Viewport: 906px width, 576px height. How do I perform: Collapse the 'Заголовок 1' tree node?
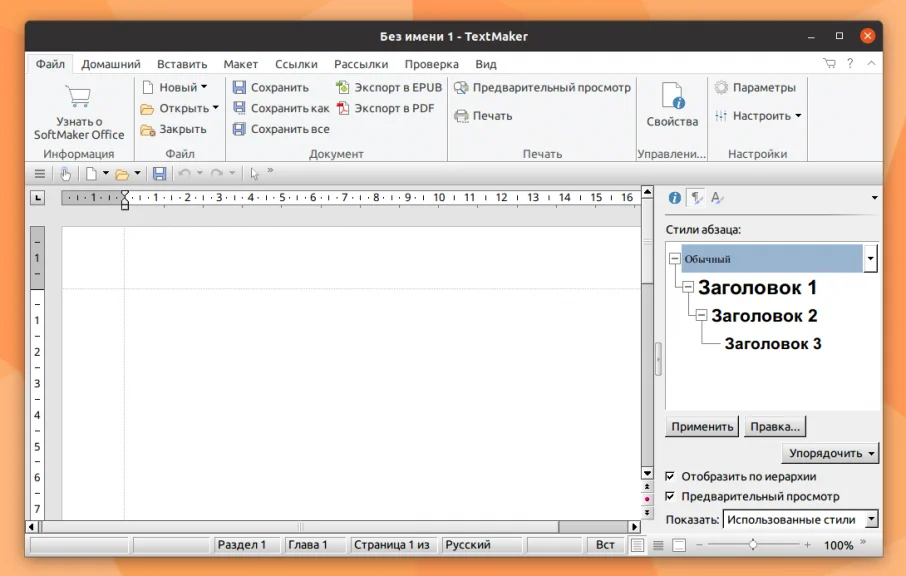(688, 287)
